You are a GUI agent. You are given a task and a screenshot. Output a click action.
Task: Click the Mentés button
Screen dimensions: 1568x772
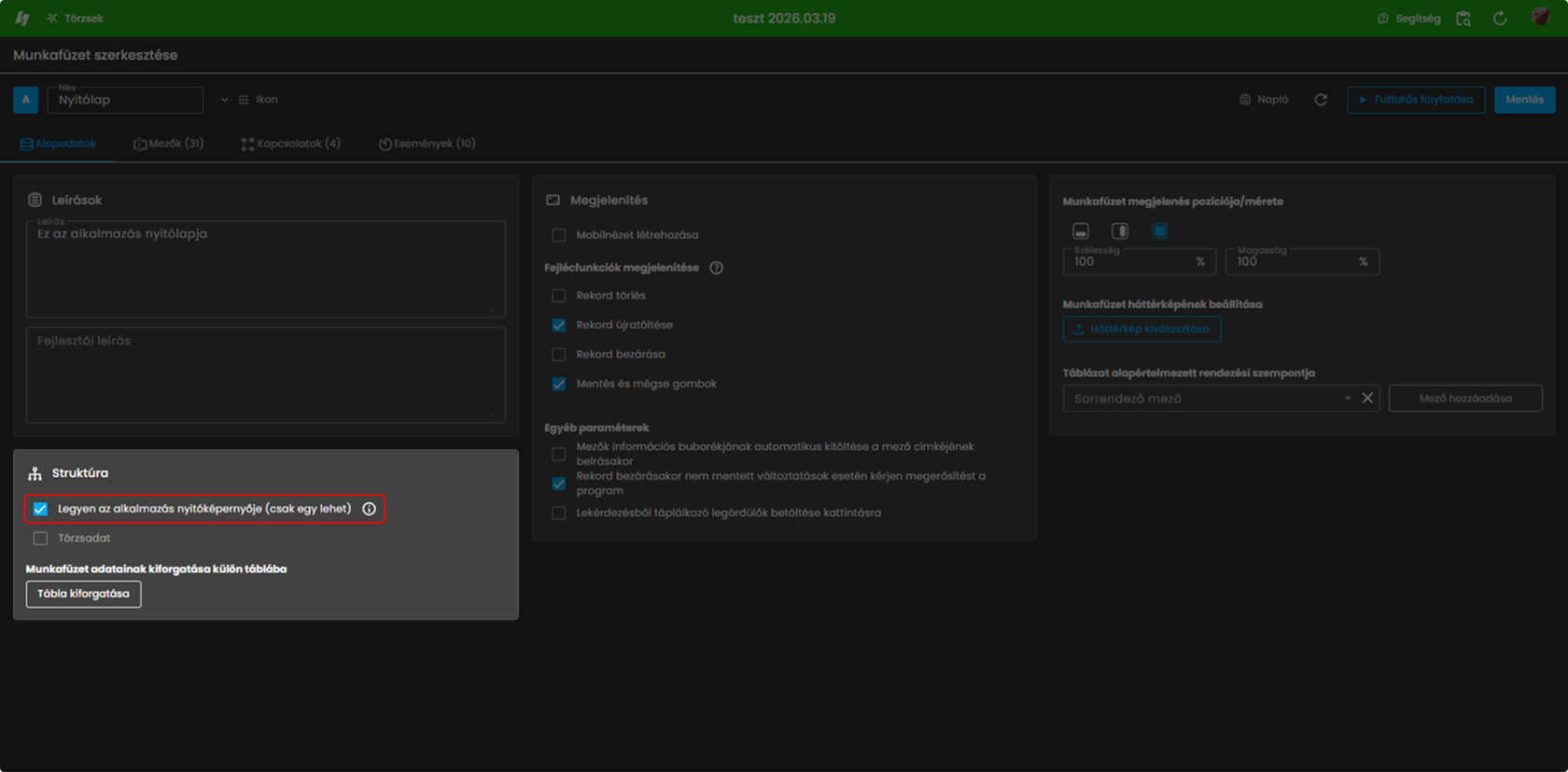pyautogui.click(x=1524, y=100)
